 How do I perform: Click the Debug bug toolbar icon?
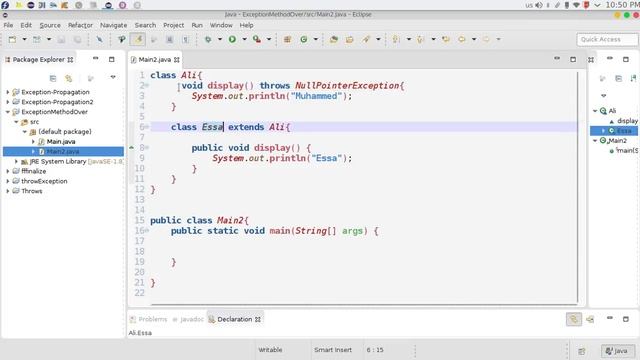point(208,39)
